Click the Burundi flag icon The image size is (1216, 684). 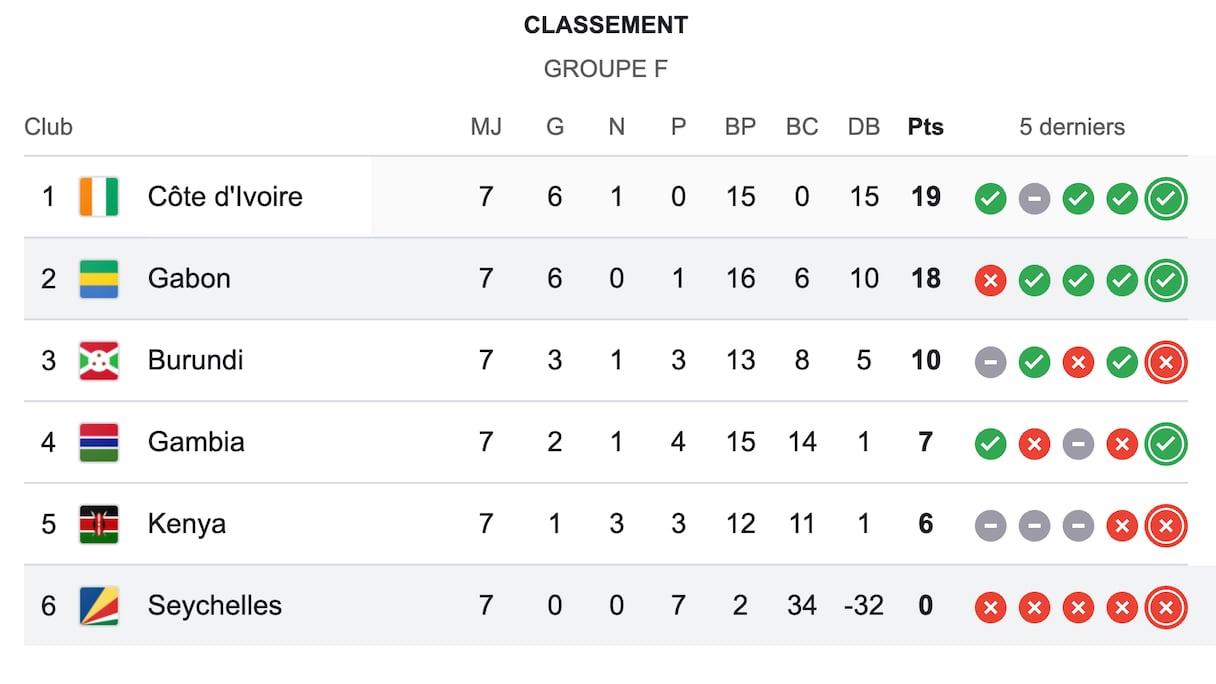point(99,361)
